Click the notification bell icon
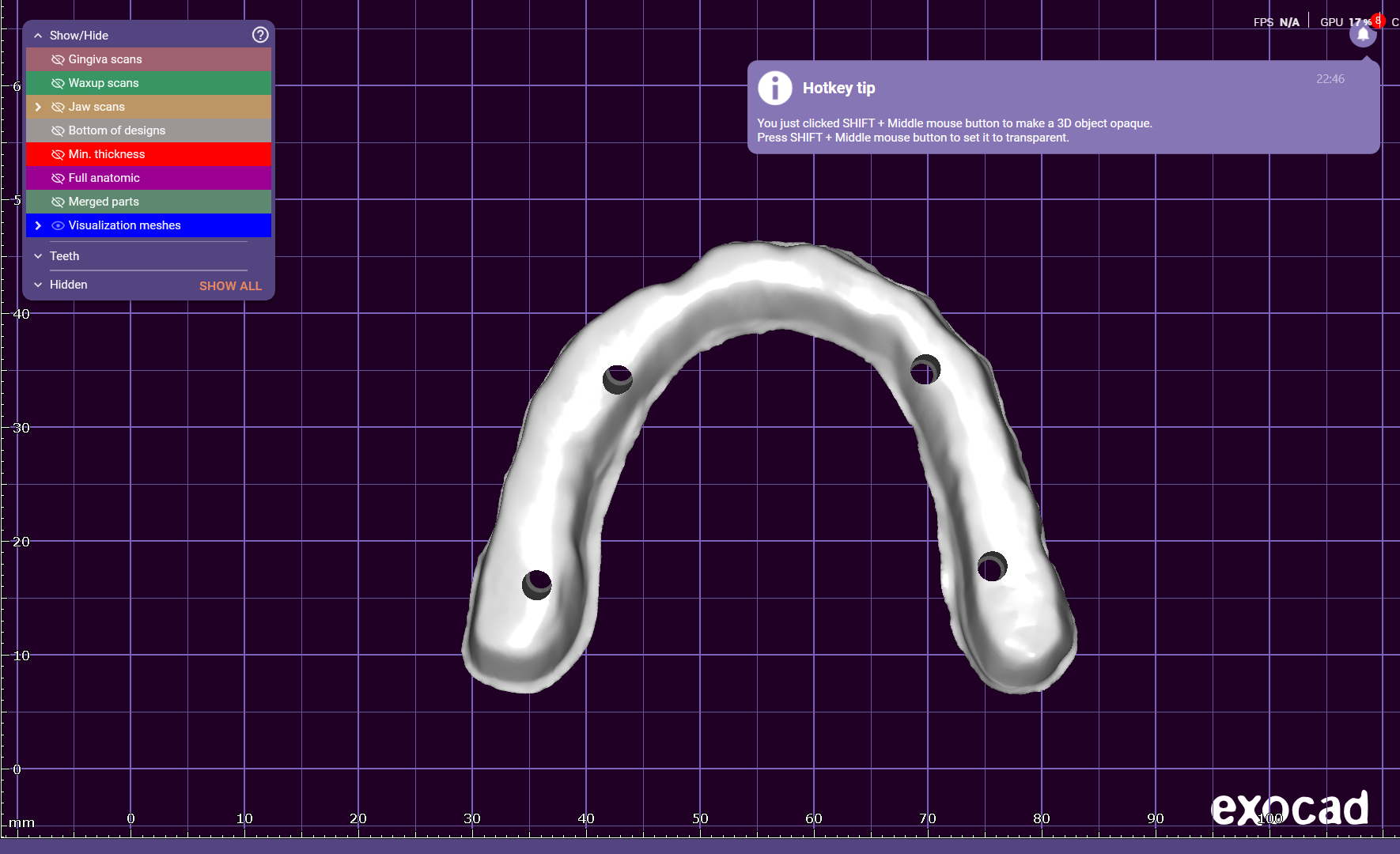Image resolution: width=1400 pixels, height=854 pixels. tap(1363, 35)
